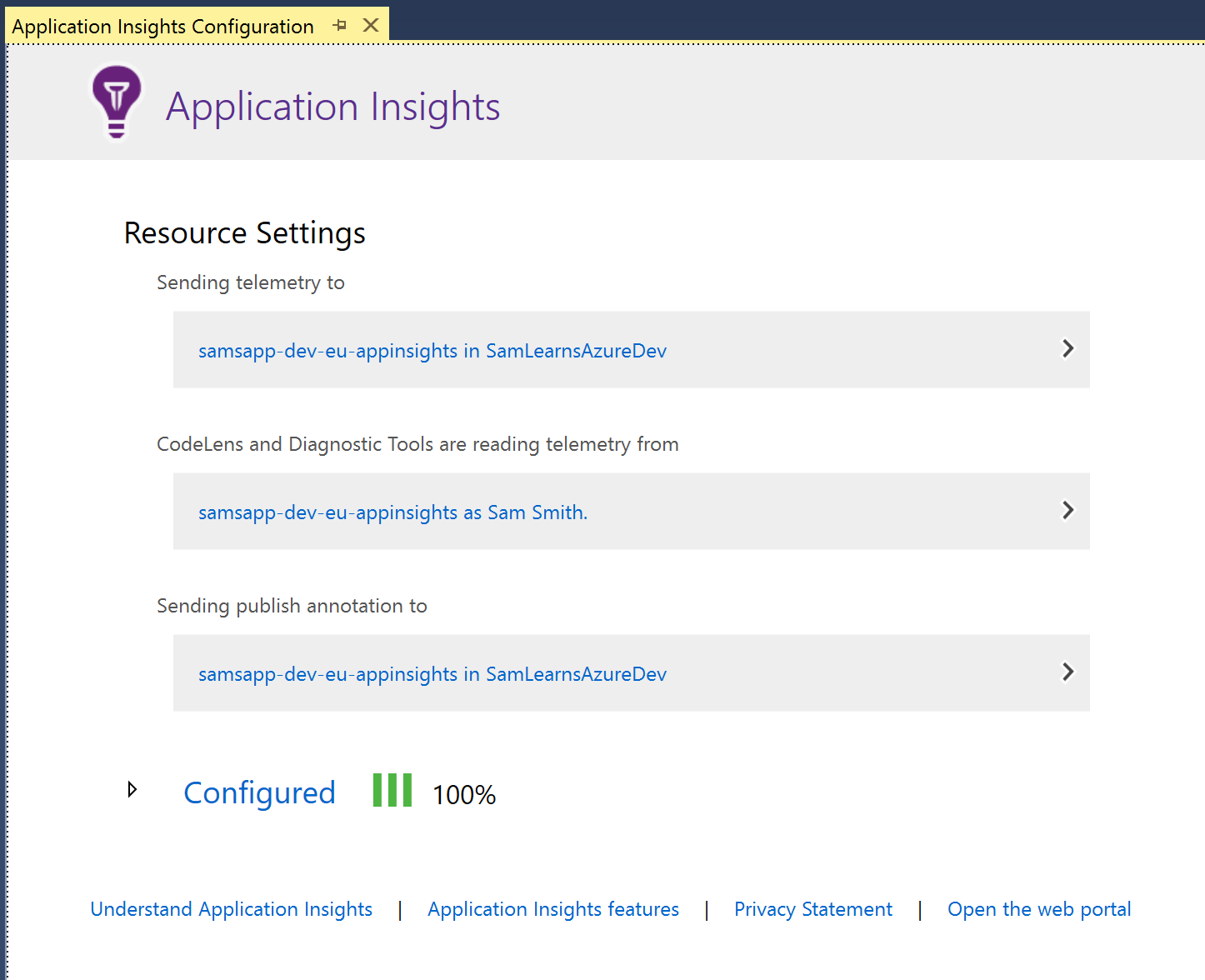
Task: Click the Configured status link
Action: pyautogui.click(x=259, y=792)
